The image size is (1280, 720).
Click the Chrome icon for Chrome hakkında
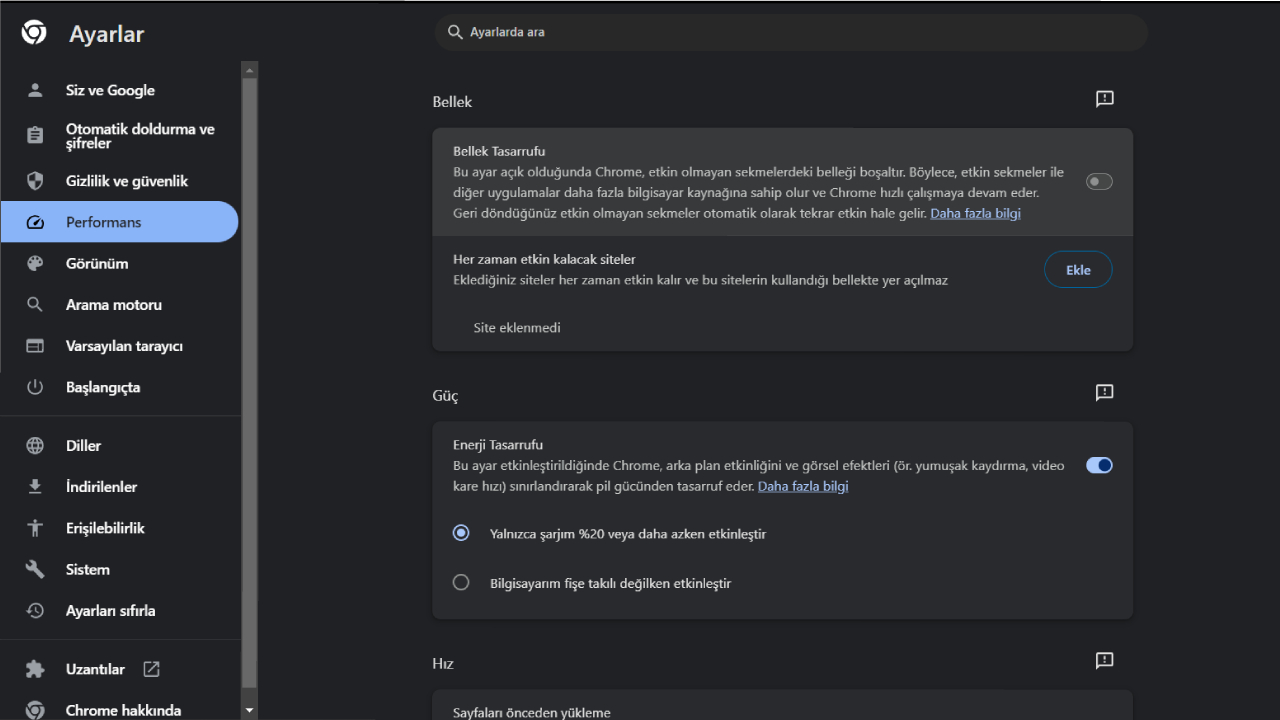pos(35,710)
